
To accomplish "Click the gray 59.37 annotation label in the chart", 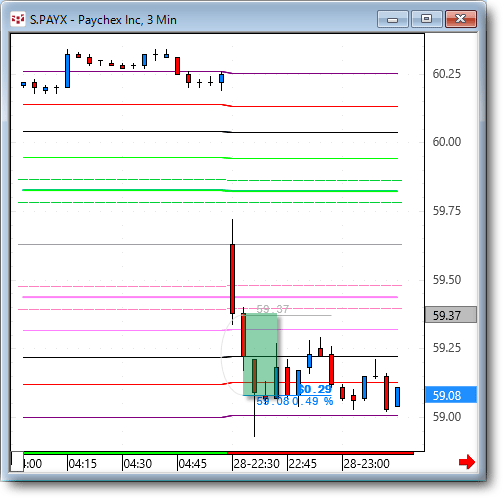I will click(x=273, y=309).
